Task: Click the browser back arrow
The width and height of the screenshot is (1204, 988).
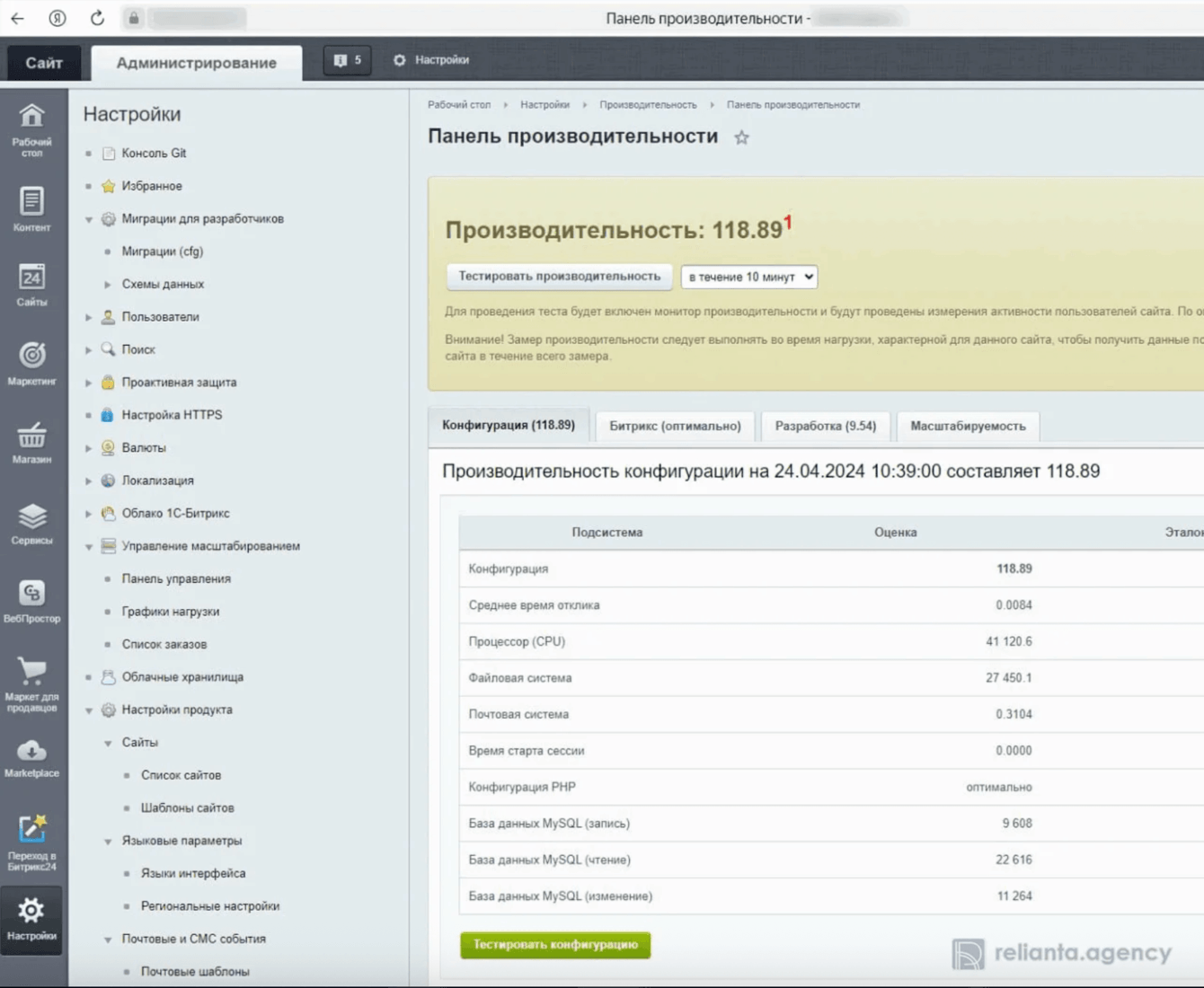Action: (x=18, y=18)
